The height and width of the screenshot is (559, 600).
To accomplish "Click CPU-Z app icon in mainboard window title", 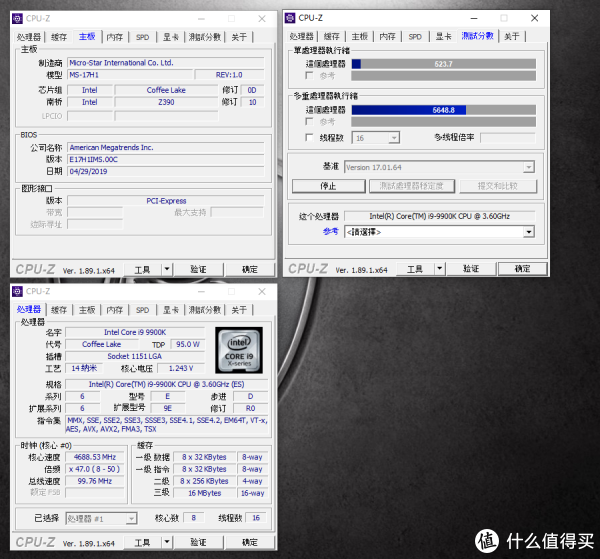I will [x=17, y=18].
